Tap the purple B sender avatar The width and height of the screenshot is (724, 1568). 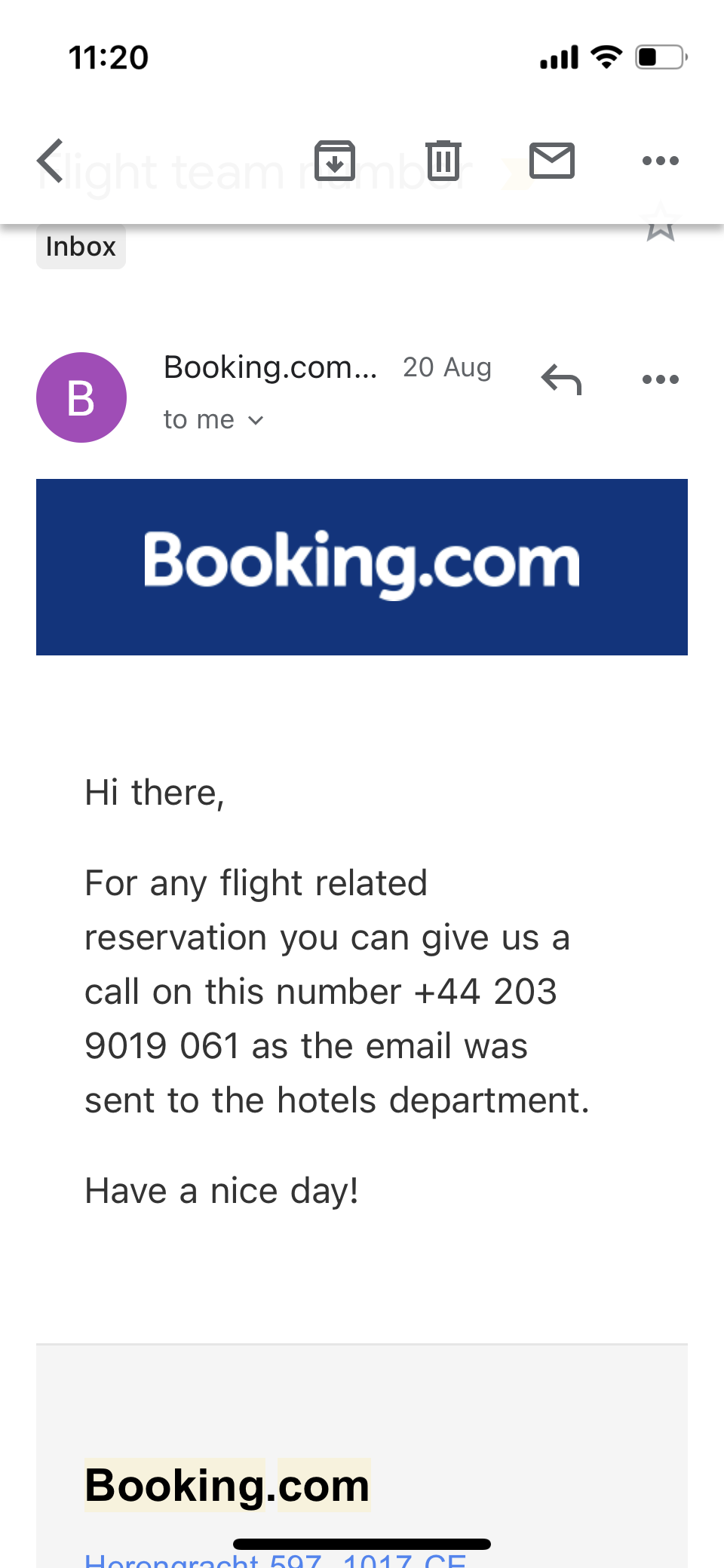[x=81, y=397]
